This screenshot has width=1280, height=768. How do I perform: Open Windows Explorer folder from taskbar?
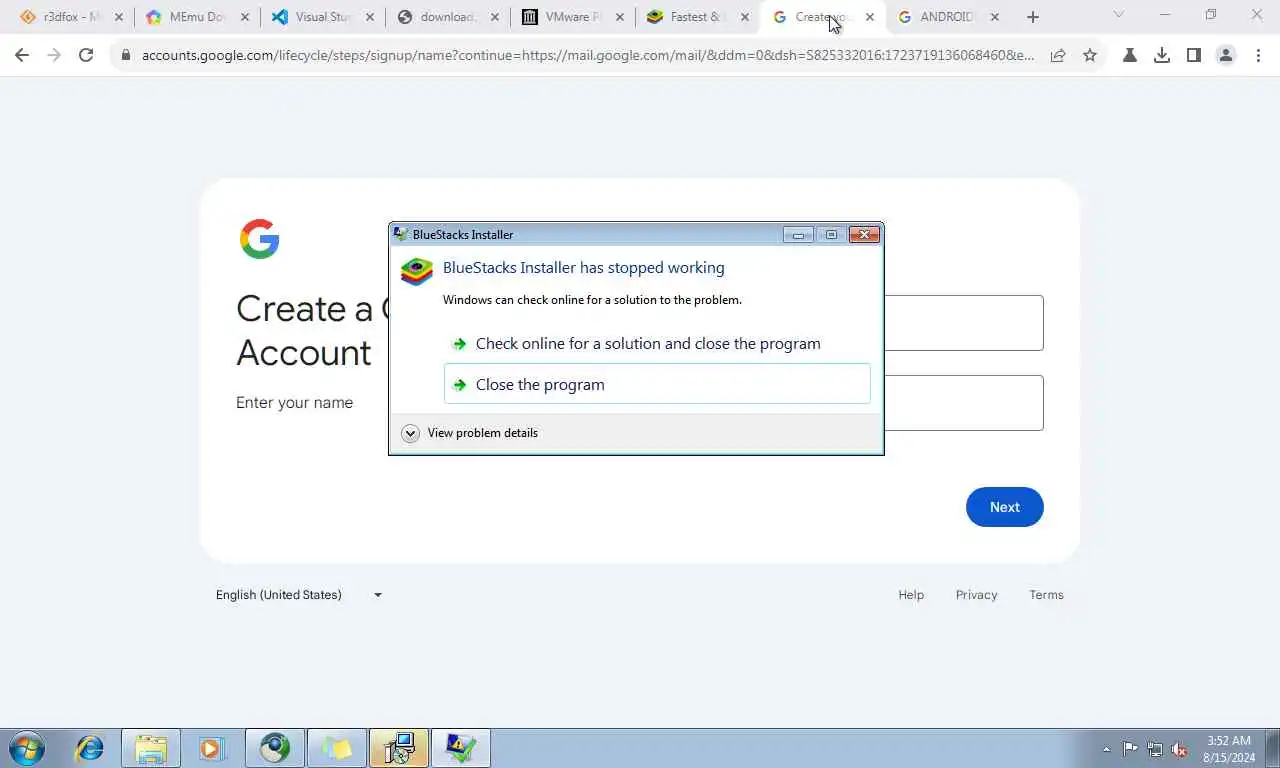point(151,748)
